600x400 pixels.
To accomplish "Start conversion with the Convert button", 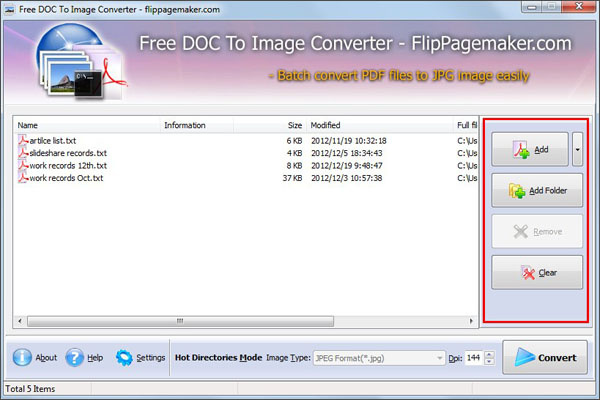I will [545, 358].
